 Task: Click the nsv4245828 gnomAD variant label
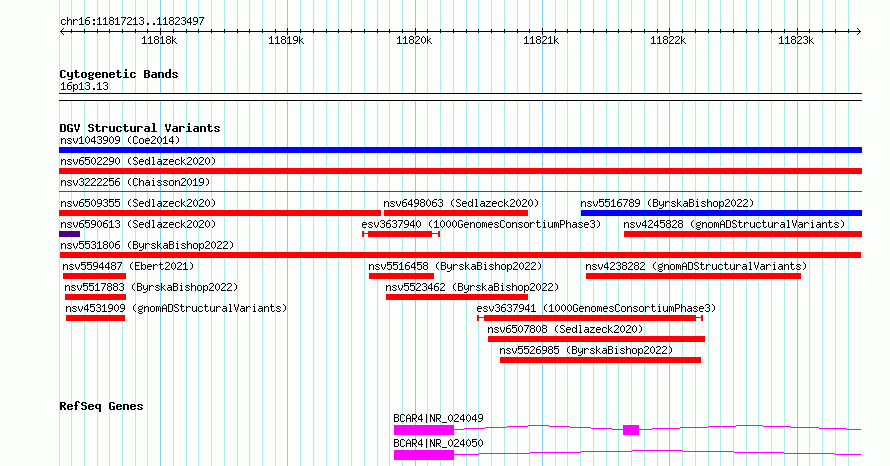pos(734,224)
